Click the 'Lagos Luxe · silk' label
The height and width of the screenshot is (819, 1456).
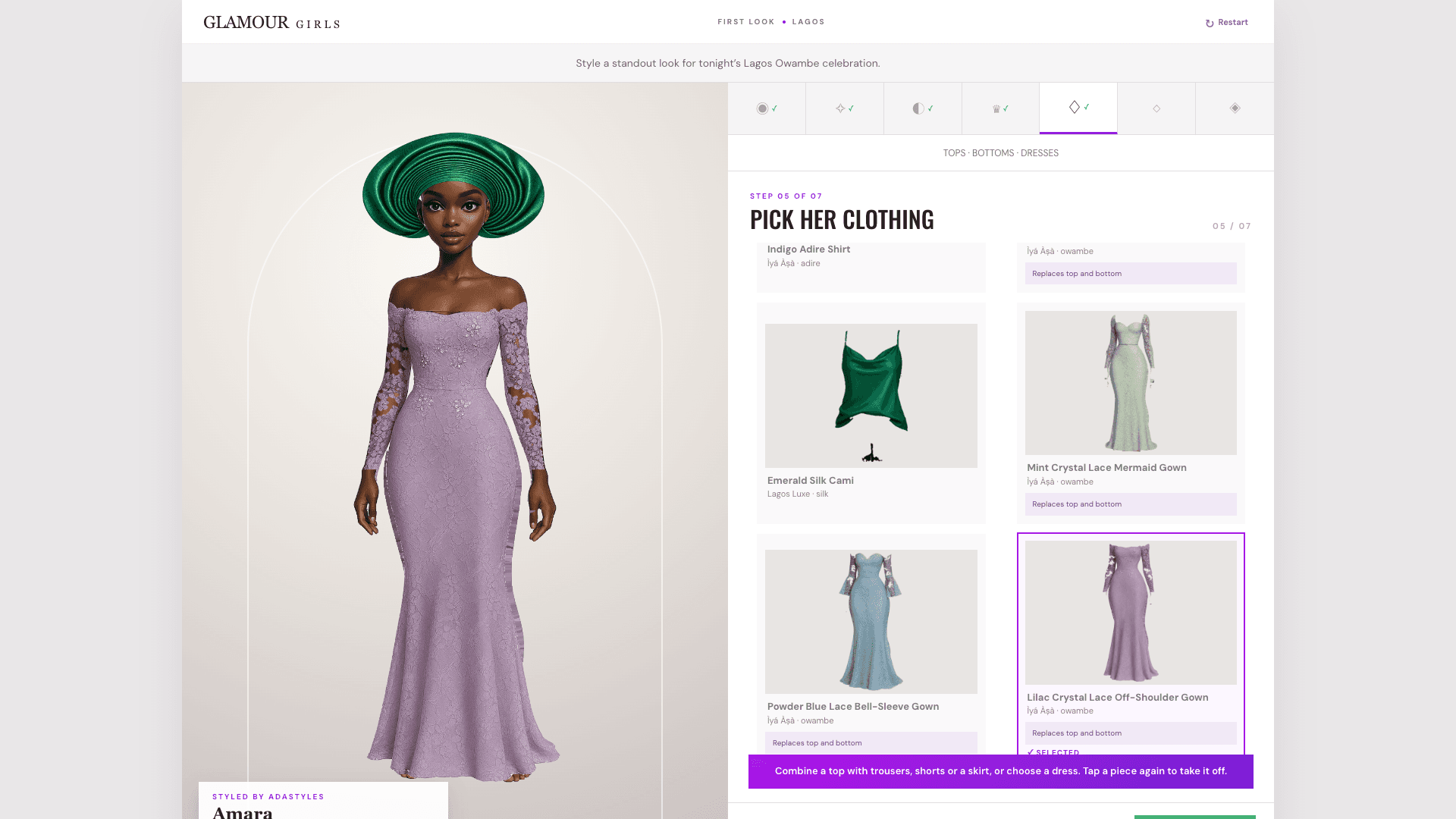pos(798,494)
